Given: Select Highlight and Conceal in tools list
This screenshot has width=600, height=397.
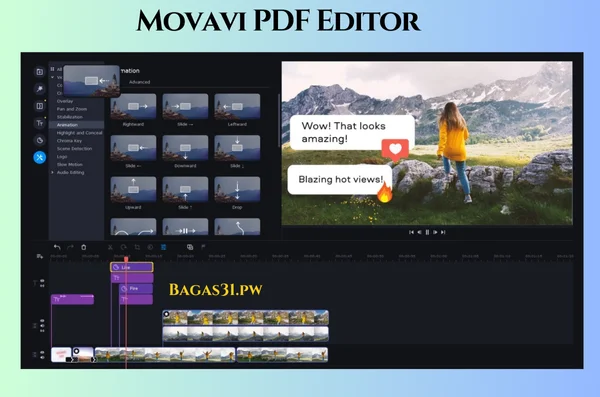Looking at the screenshot, I should pos(79,133).
